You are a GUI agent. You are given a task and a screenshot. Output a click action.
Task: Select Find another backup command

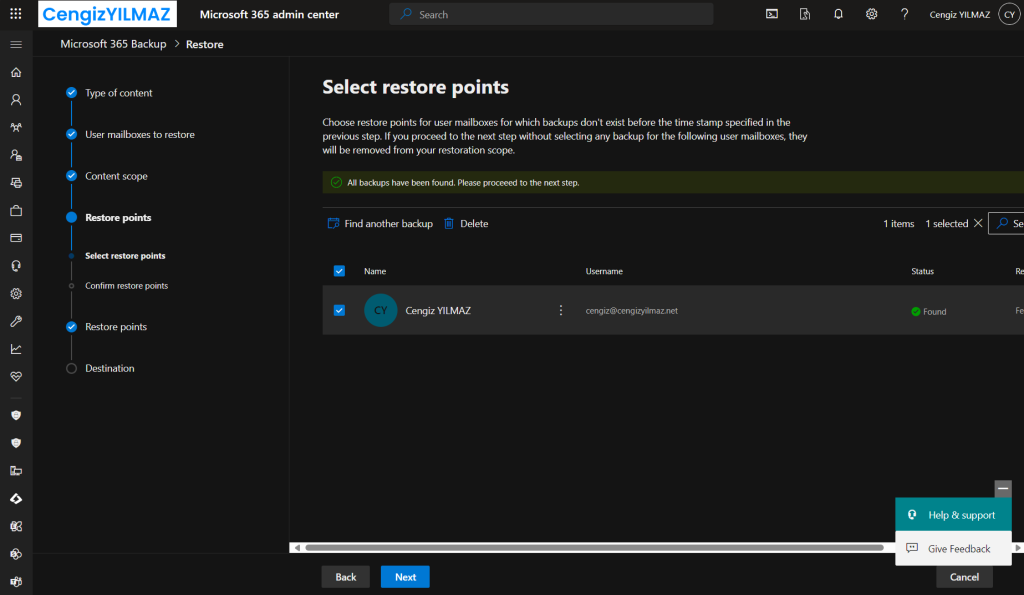click(x=380, y=224)
